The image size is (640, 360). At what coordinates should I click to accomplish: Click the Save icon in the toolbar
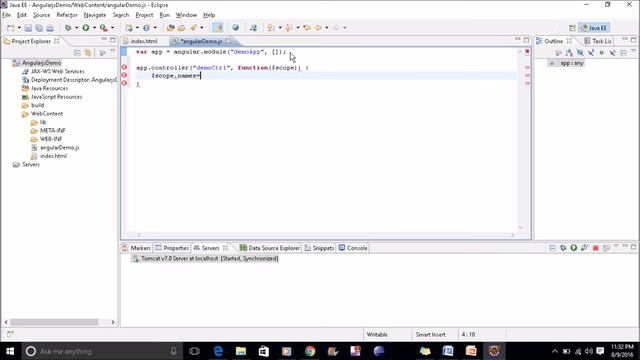tap(28, 28)
